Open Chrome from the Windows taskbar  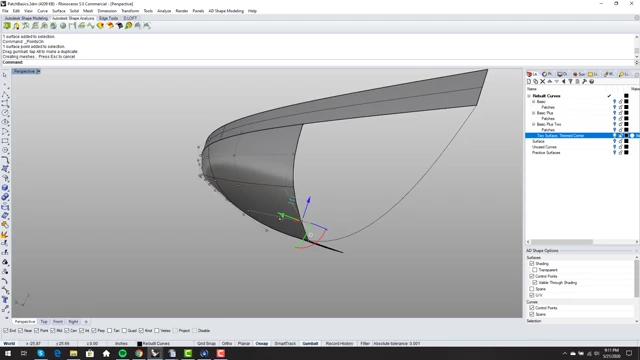[139, 353]
